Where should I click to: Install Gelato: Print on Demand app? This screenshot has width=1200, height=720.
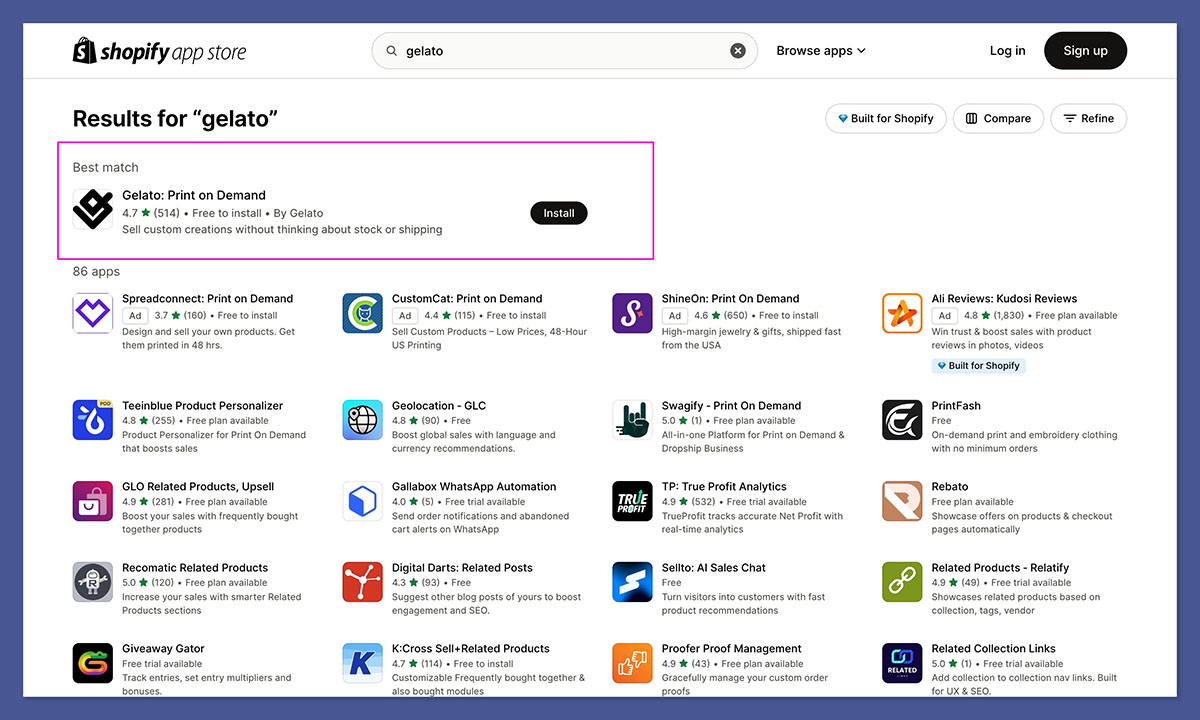559,213
